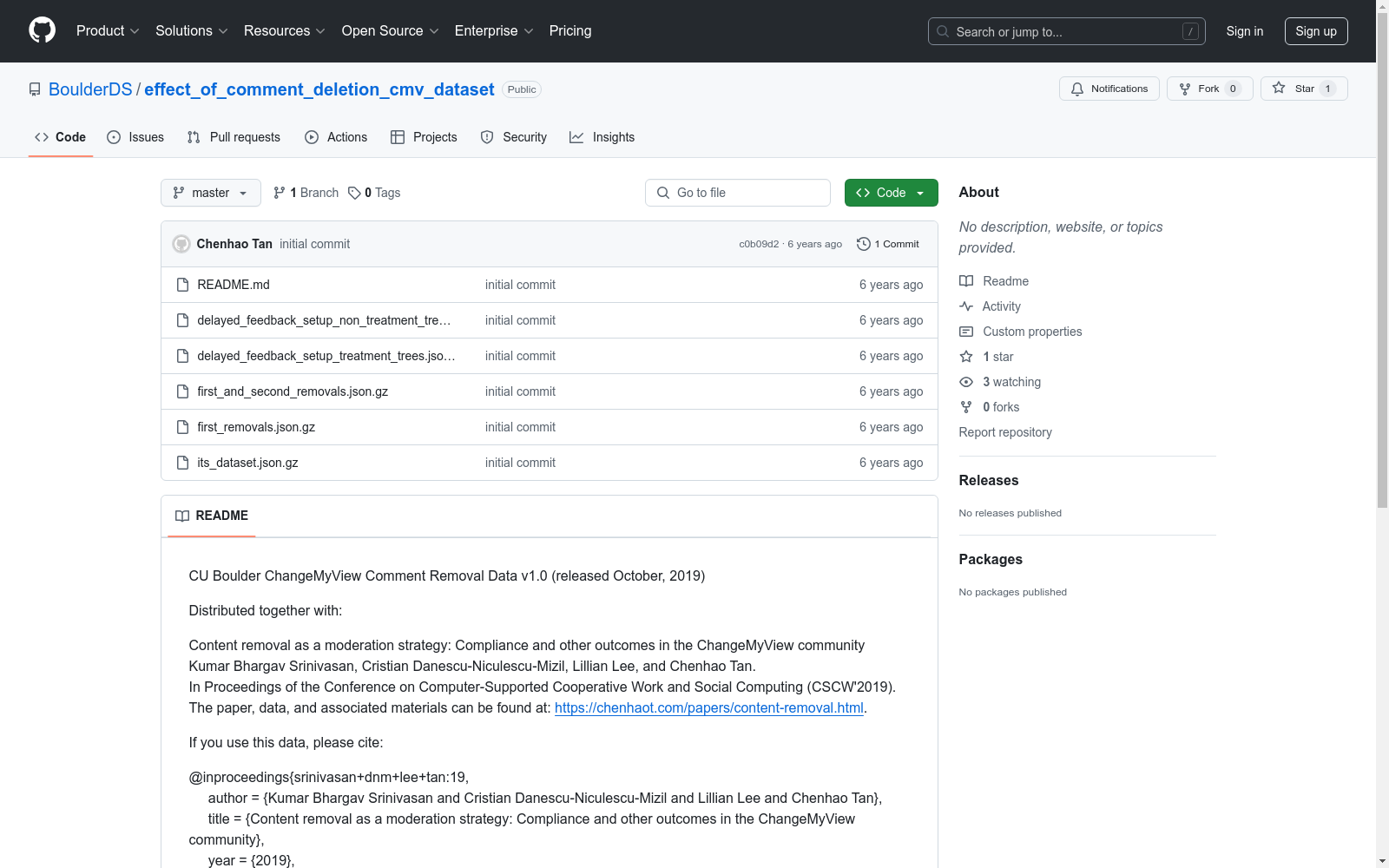Open the Resources dropdown
This screenshot has width=1389, height=868.
pos(285,31)
